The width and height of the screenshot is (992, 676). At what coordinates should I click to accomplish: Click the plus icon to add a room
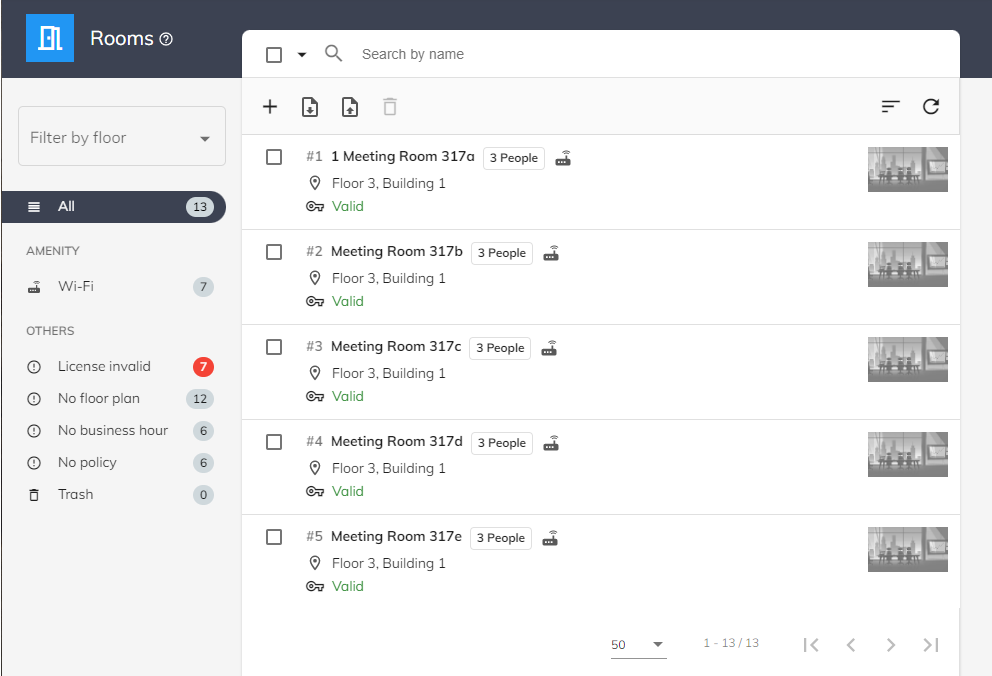pyautogui.click(x=270, y=107)
